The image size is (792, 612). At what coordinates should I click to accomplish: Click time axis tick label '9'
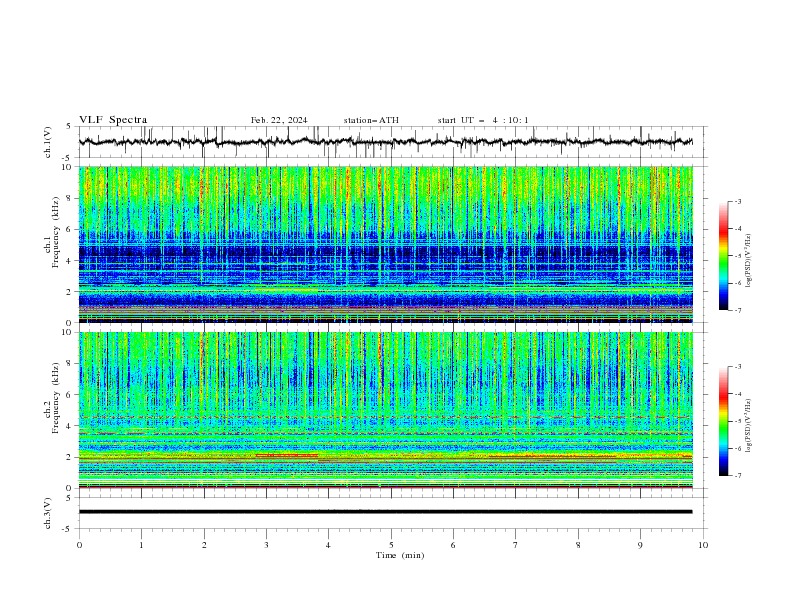coord(640,545)
